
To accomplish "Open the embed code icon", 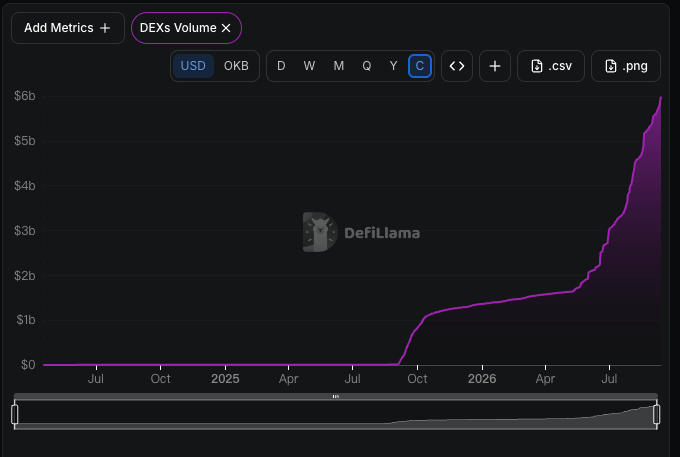I will (457, 66).
